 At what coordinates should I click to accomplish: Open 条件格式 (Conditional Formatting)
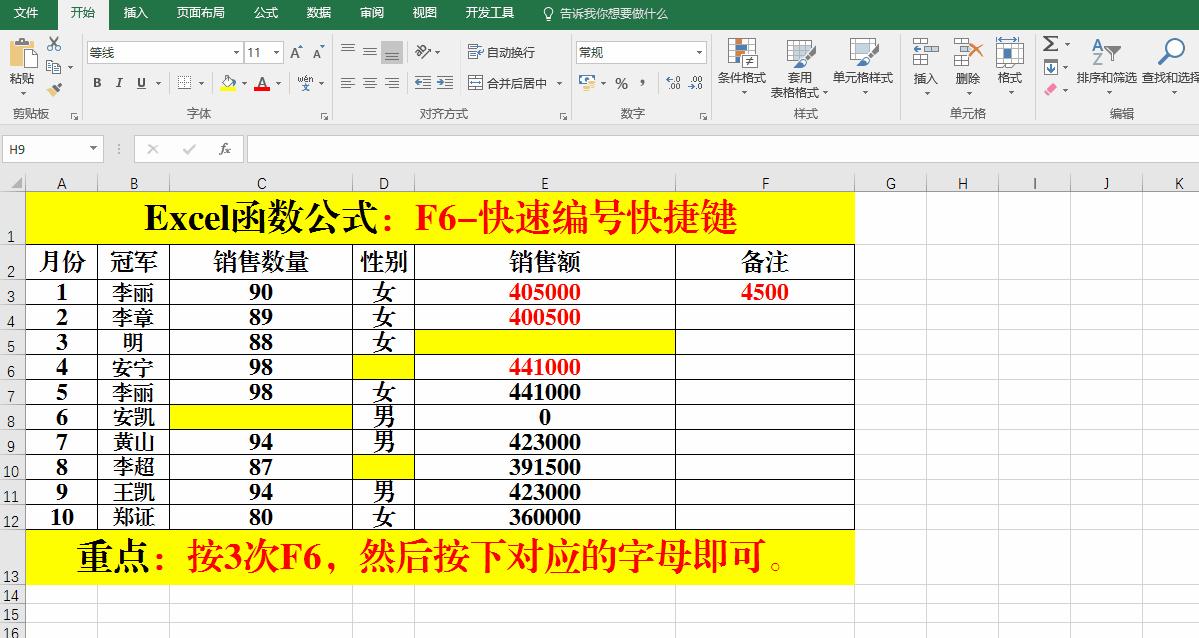[745, 60]
